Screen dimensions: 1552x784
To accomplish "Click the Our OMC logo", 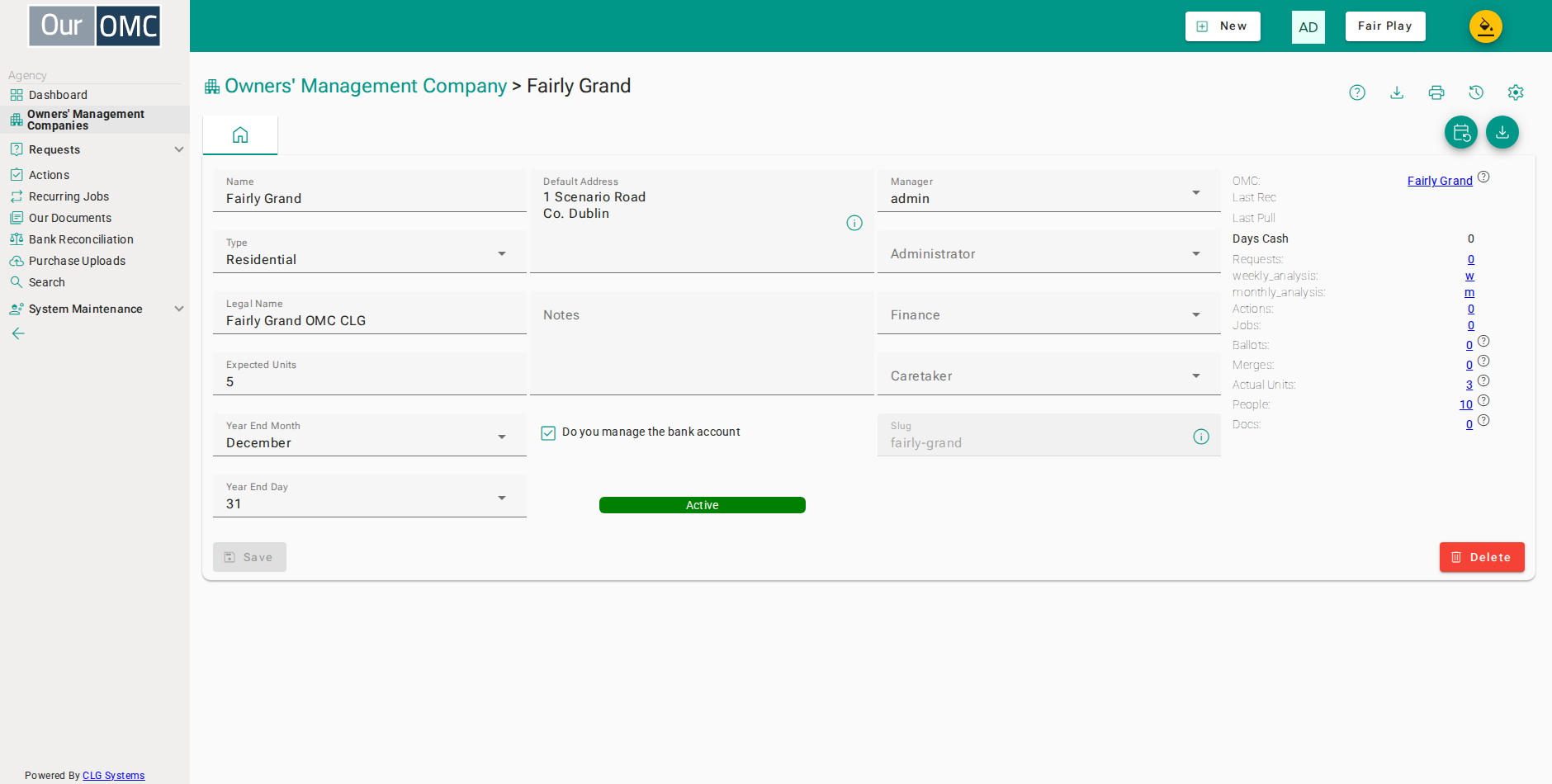I will click(94, 26).
